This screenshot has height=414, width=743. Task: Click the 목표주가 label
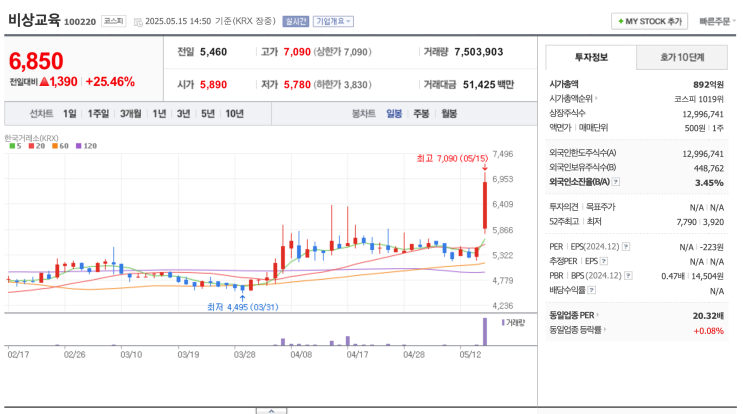(601, 207)
